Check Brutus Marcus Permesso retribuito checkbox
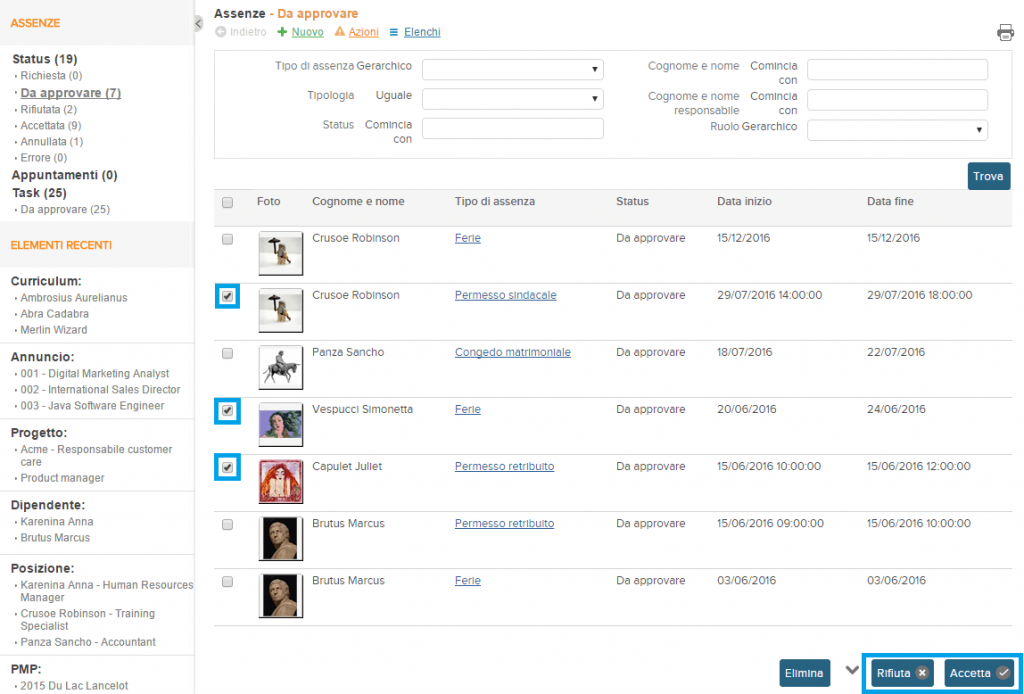1024x694 pixels. pos(227,525)
